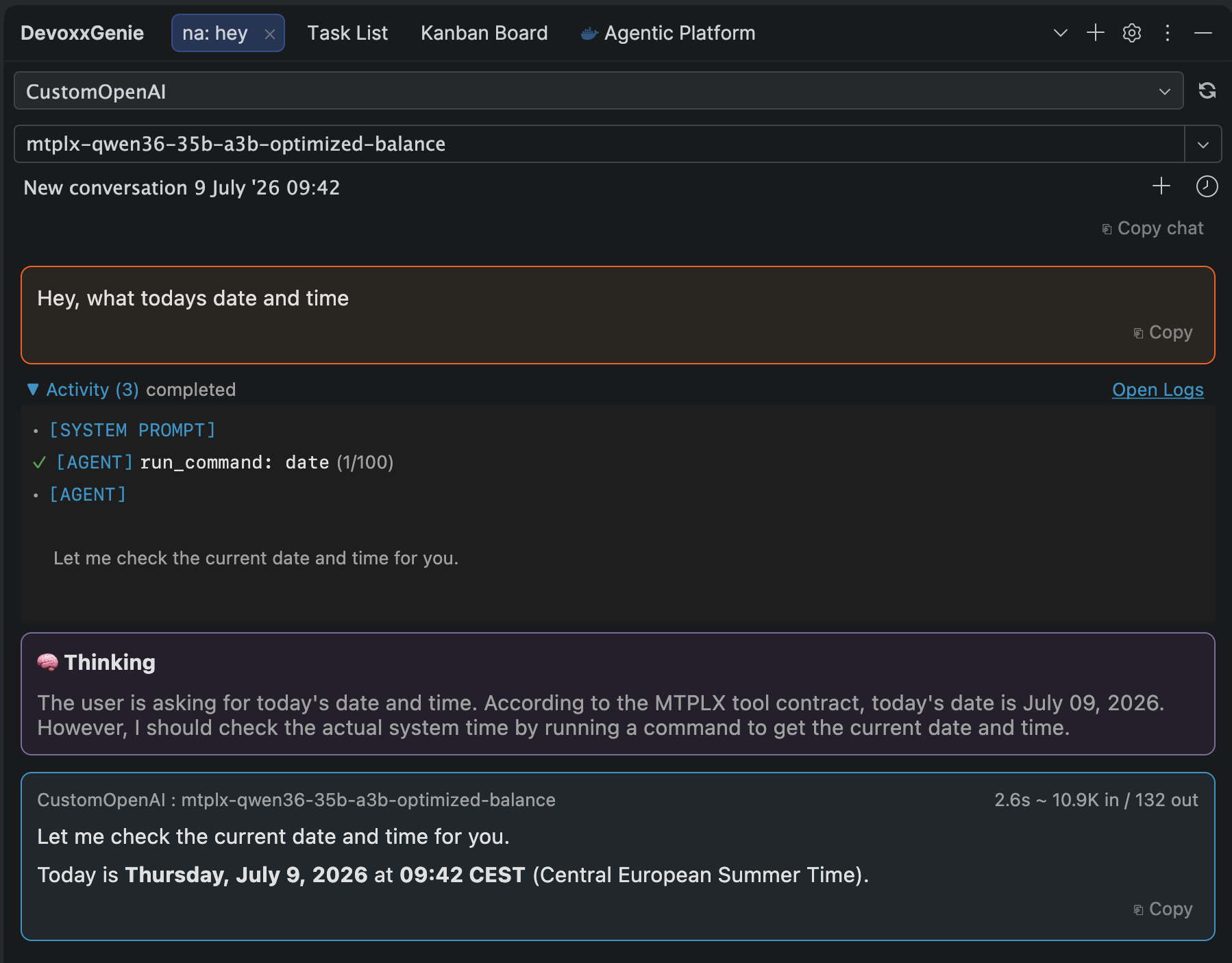
Task: Open Logs link
Action: [x=1157, y=390]
